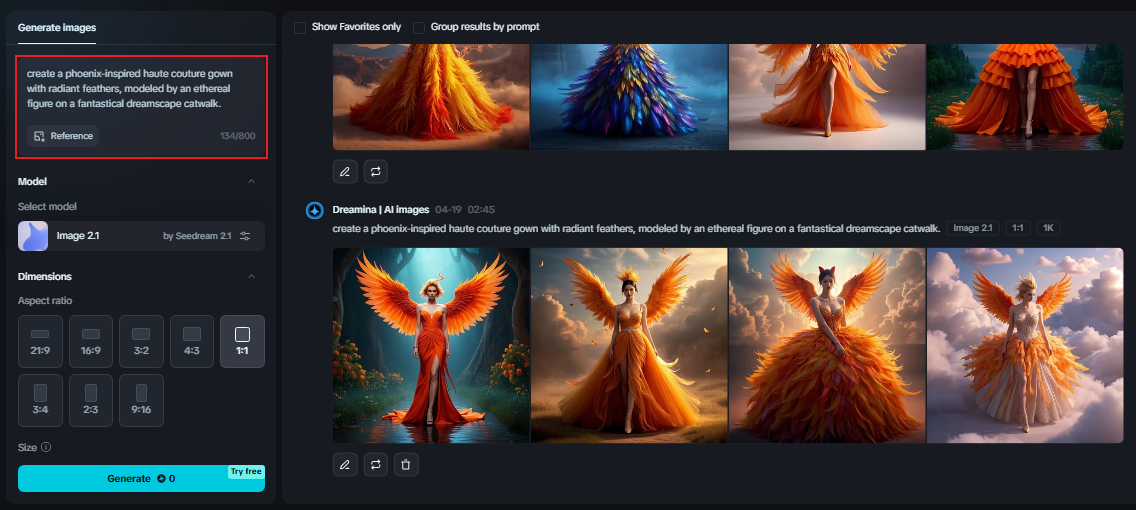
Task: Open the white-orange gown in clouds thumbnail
Action: 1024,346
